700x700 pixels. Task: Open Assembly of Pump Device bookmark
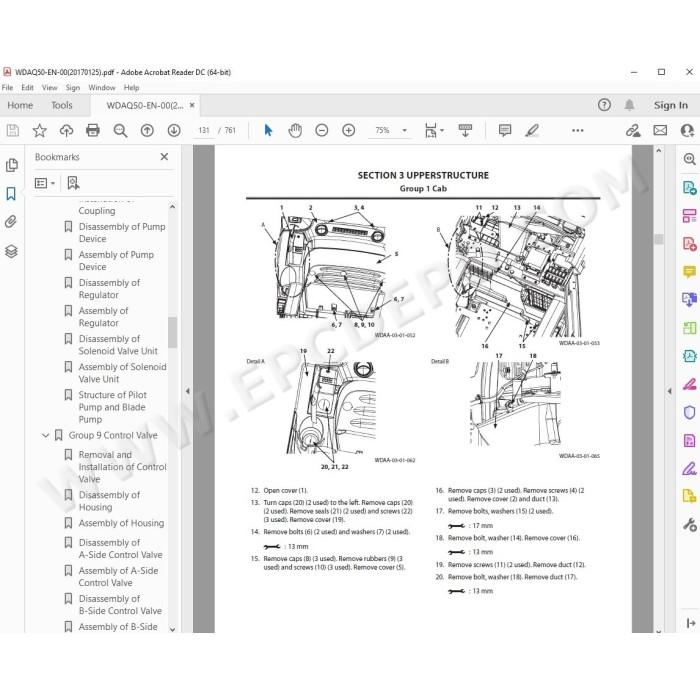116,261
